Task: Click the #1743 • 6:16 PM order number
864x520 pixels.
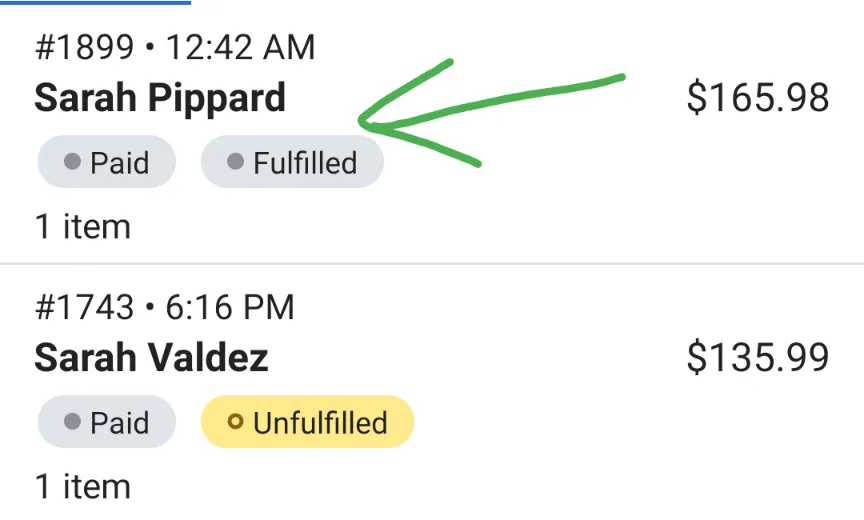Action: click(164, 307)
